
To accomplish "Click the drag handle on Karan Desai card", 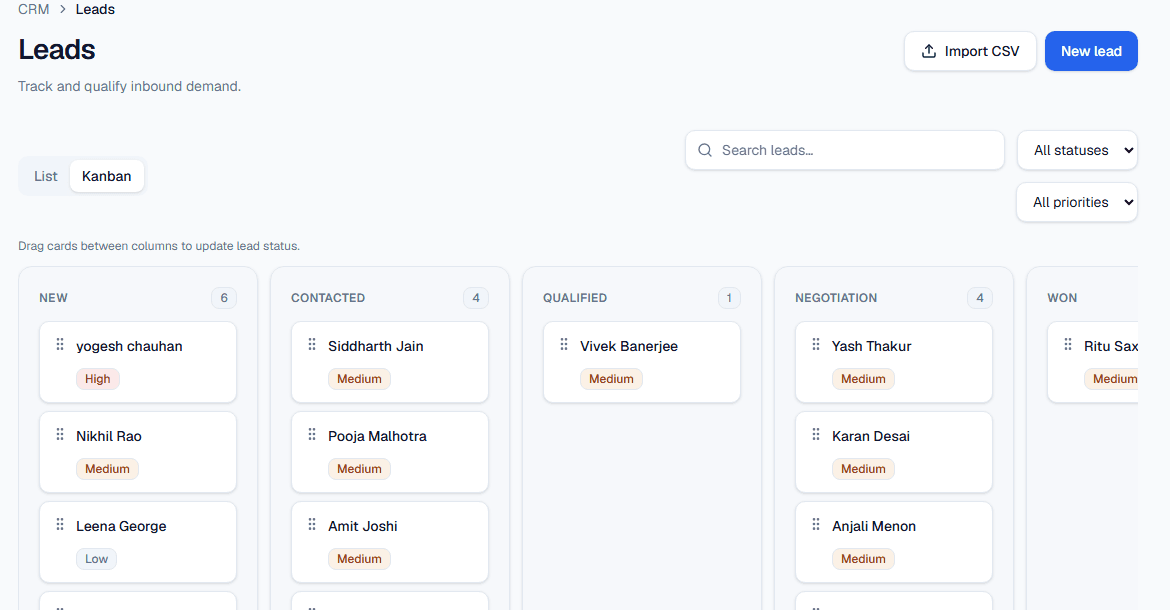I will coord(816,435).
